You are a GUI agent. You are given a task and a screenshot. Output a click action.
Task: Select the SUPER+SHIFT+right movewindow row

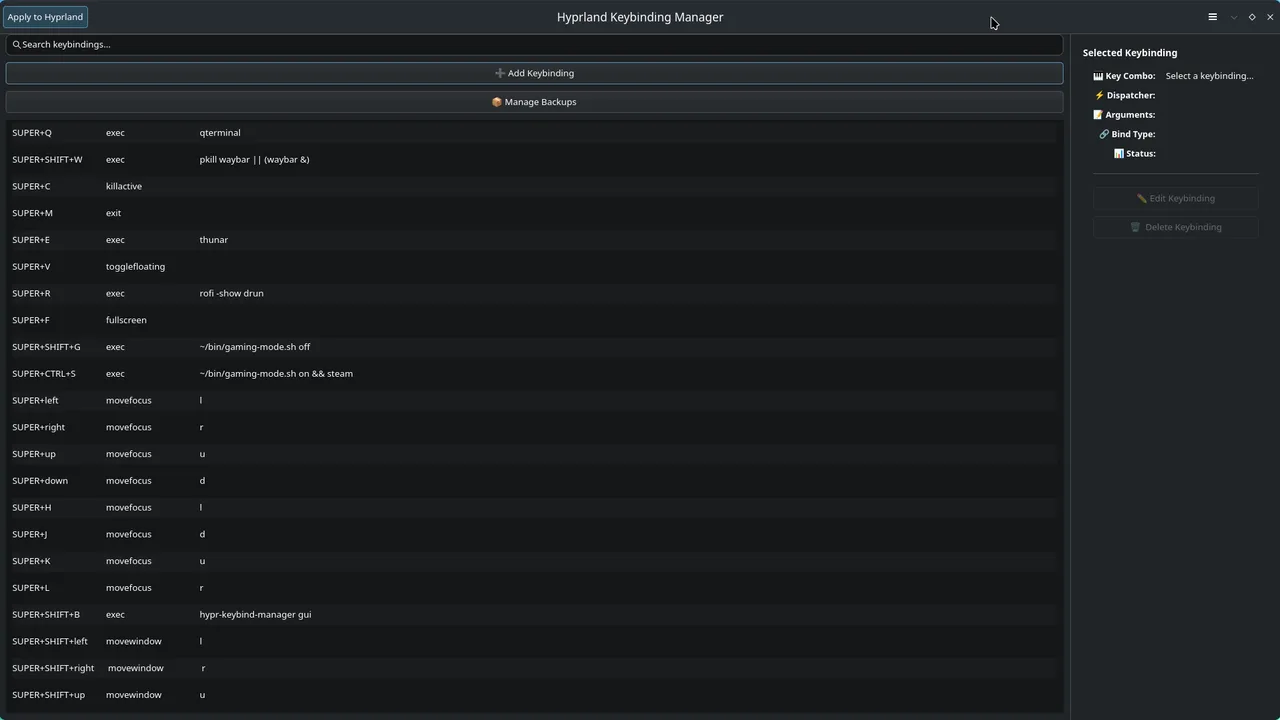532,668
